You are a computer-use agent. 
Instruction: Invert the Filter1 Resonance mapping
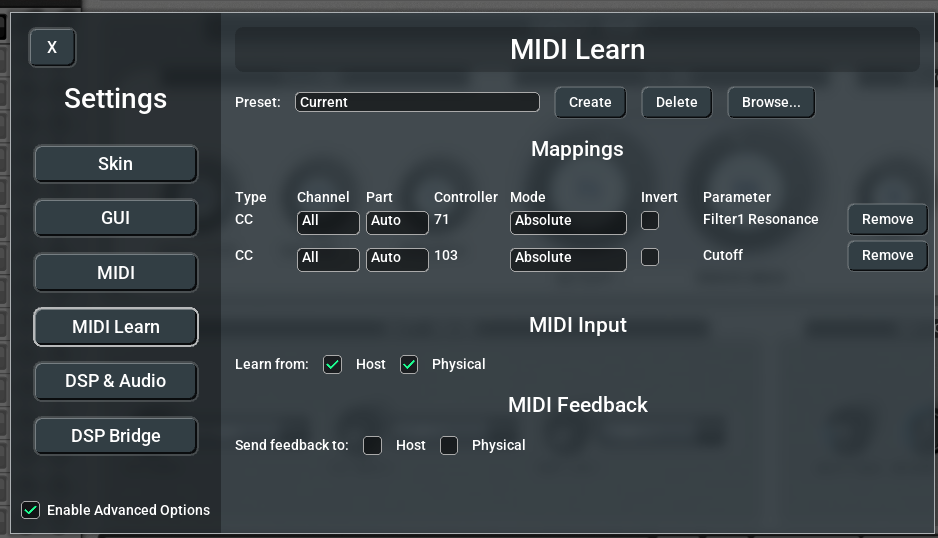tap(650, 220)
